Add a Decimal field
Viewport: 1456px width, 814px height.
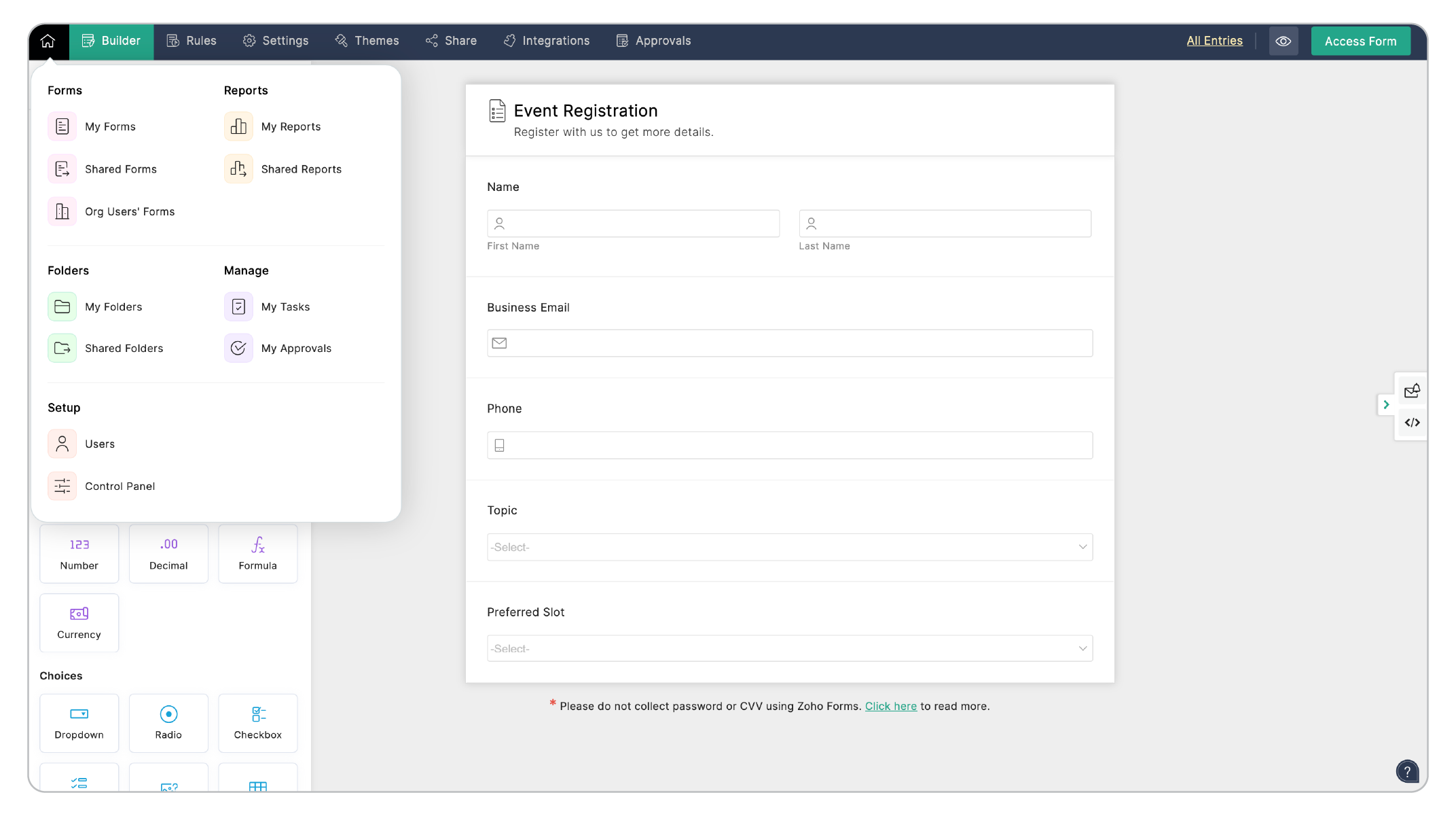[168, 553]
